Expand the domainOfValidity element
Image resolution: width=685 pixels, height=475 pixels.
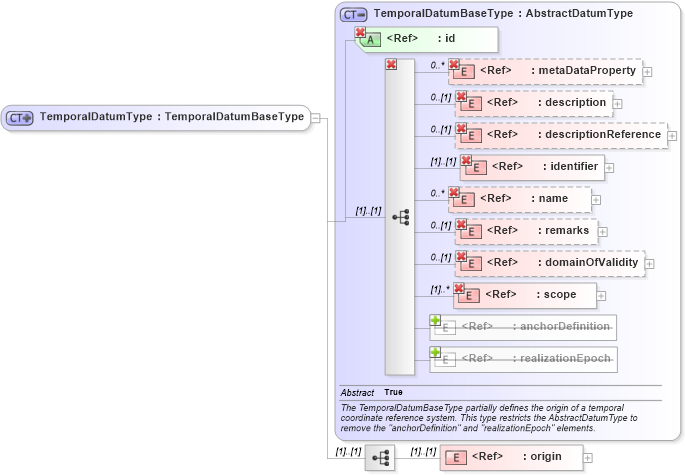tap(650, 264)
